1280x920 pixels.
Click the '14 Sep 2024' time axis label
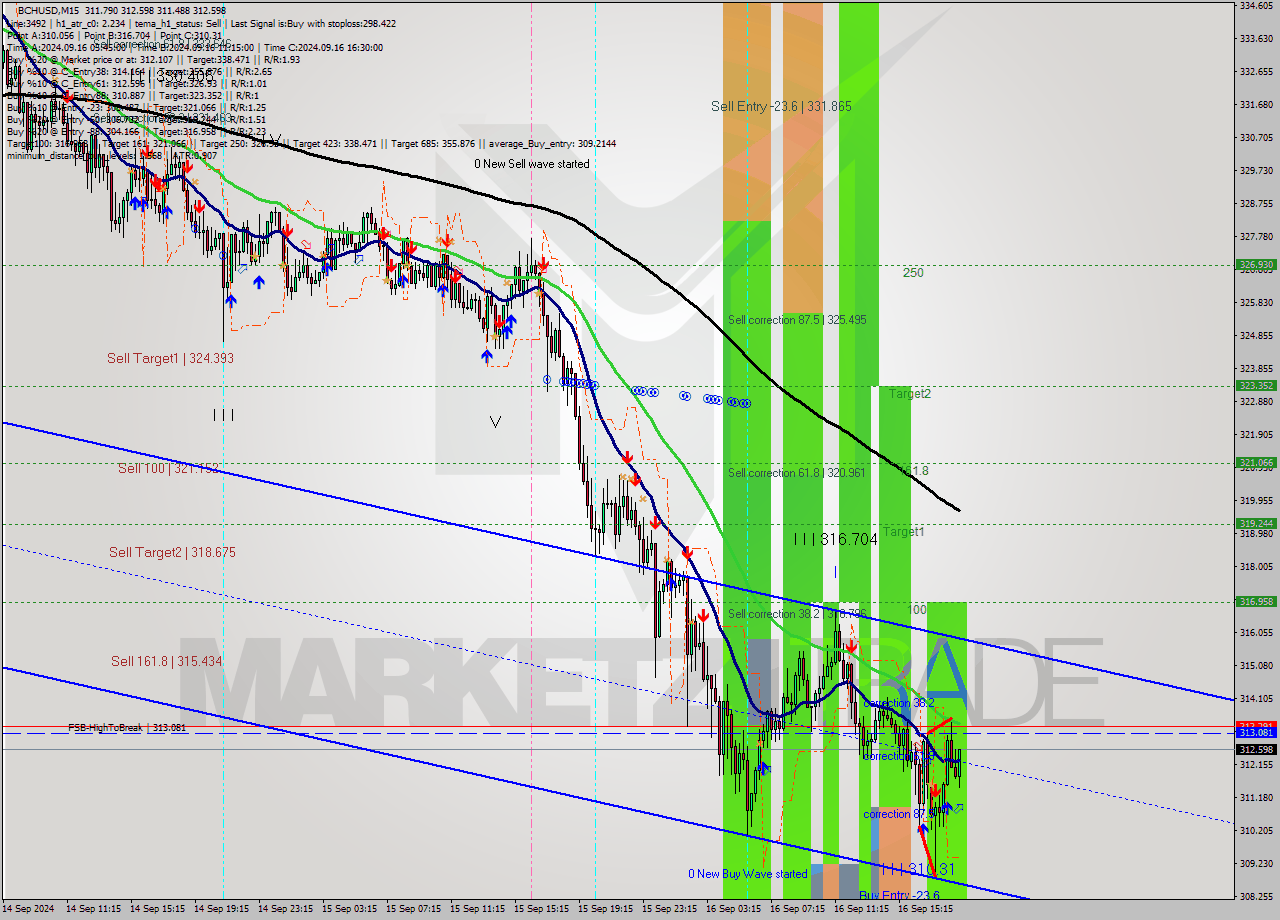tap(27, 909)
